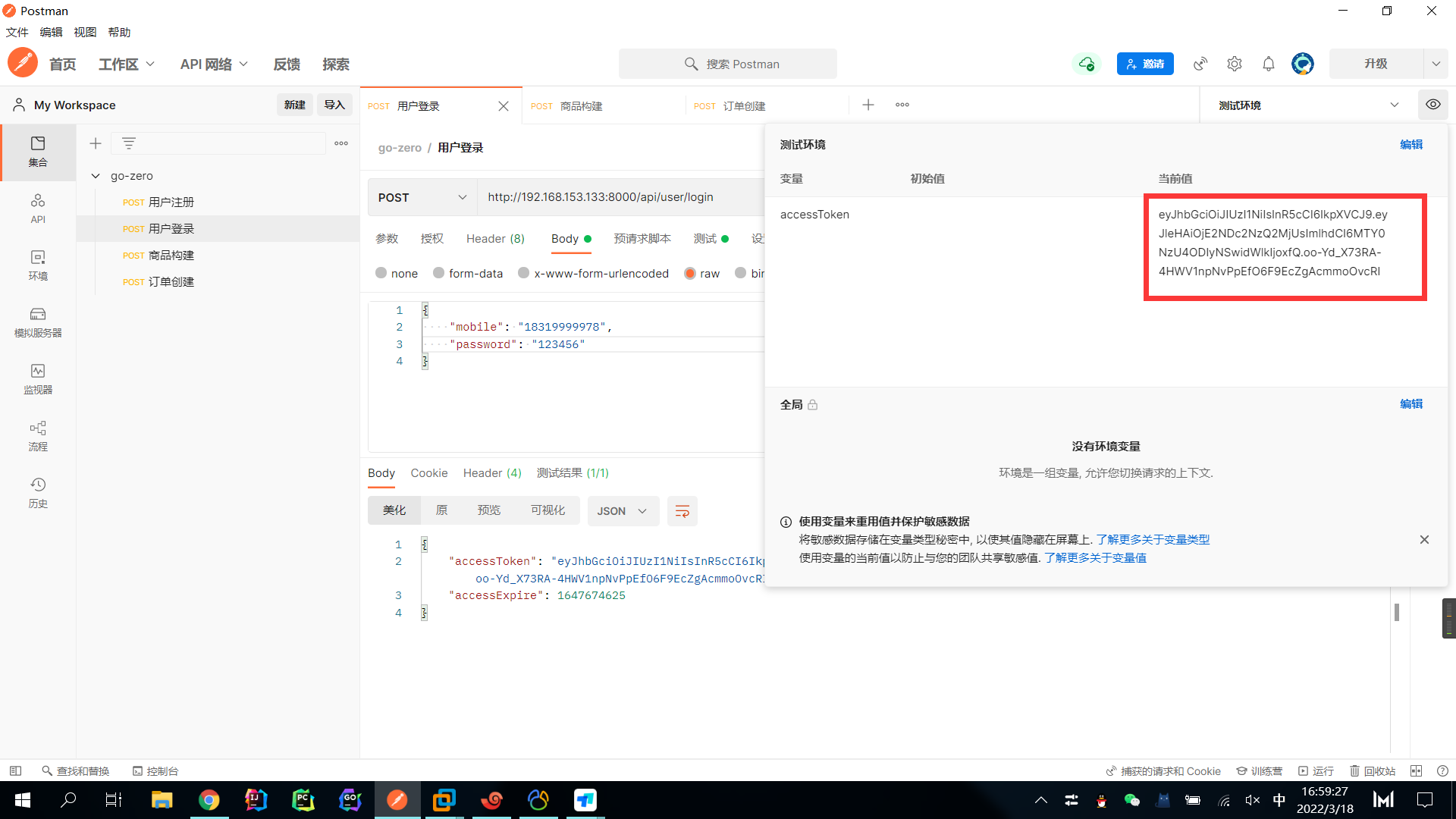This screenshot has height=819, width=1456.
Task: Click the notifications bell icon
Action: click(1269, 64)
